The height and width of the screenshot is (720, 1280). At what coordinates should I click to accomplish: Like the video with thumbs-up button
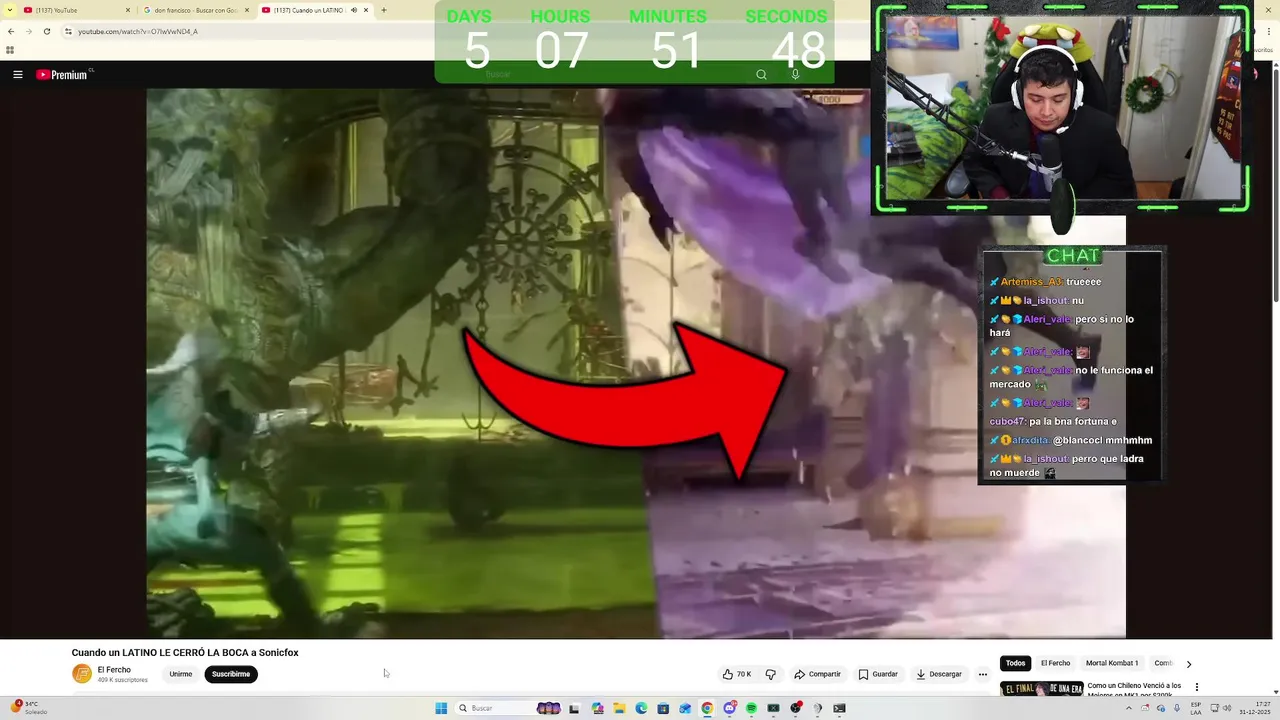[736, 674]
